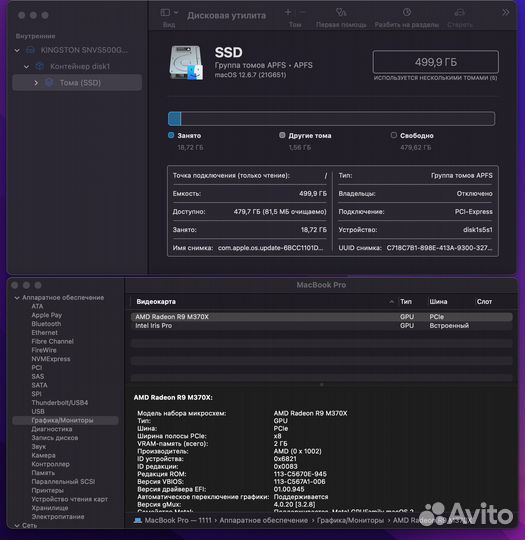Select the AMD Radeon R9 M370X row
The height and width of the screenshot is (540, 525).
[x=321, y=317]
